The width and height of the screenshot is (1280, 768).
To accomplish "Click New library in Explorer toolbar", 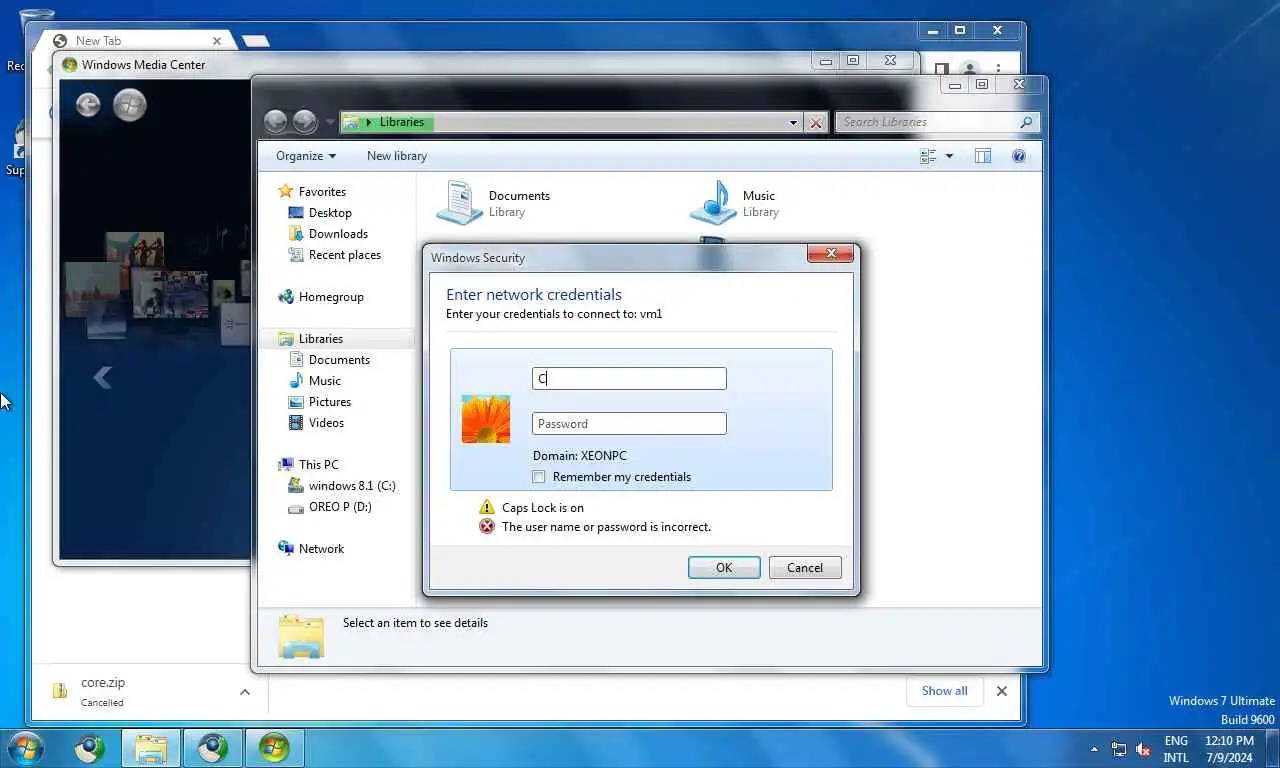I will pyautogui.click(x=397, y=156).
